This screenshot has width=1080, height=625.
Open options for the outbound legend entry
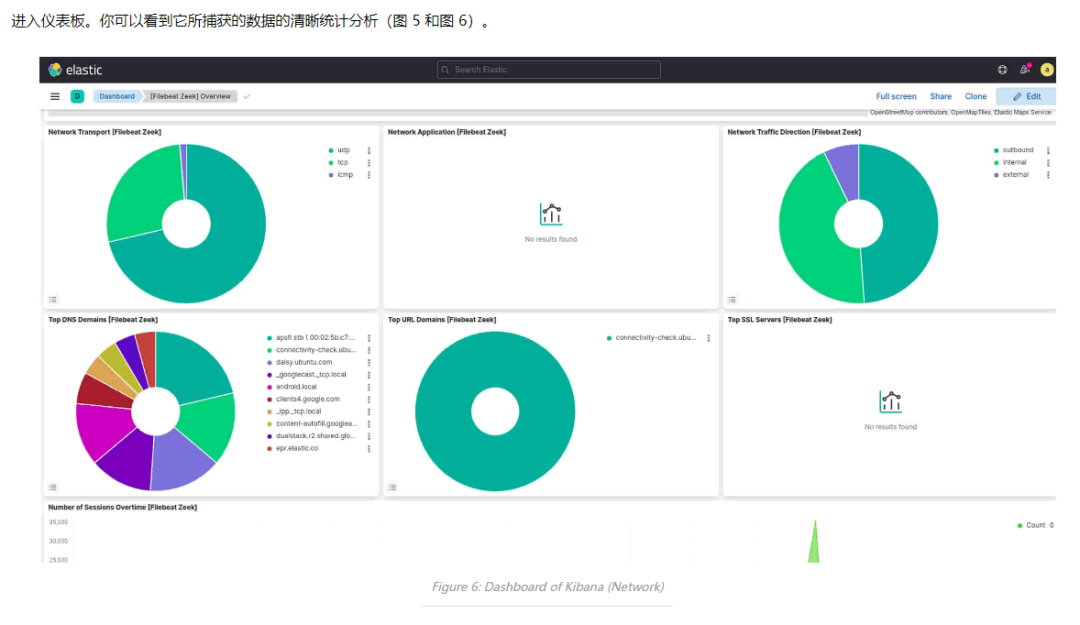pyautogui.click(x=1048, y=150)
